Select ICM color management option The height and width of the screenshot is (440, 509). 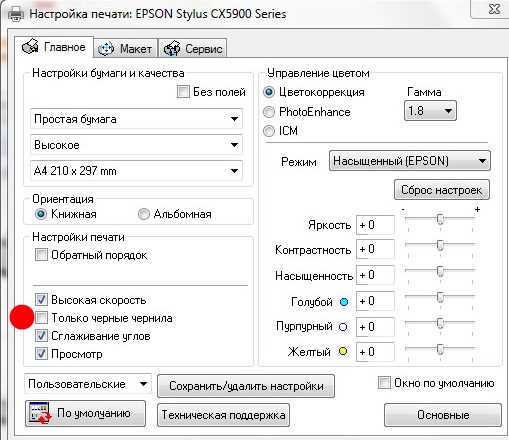click(x=269, y=131)
